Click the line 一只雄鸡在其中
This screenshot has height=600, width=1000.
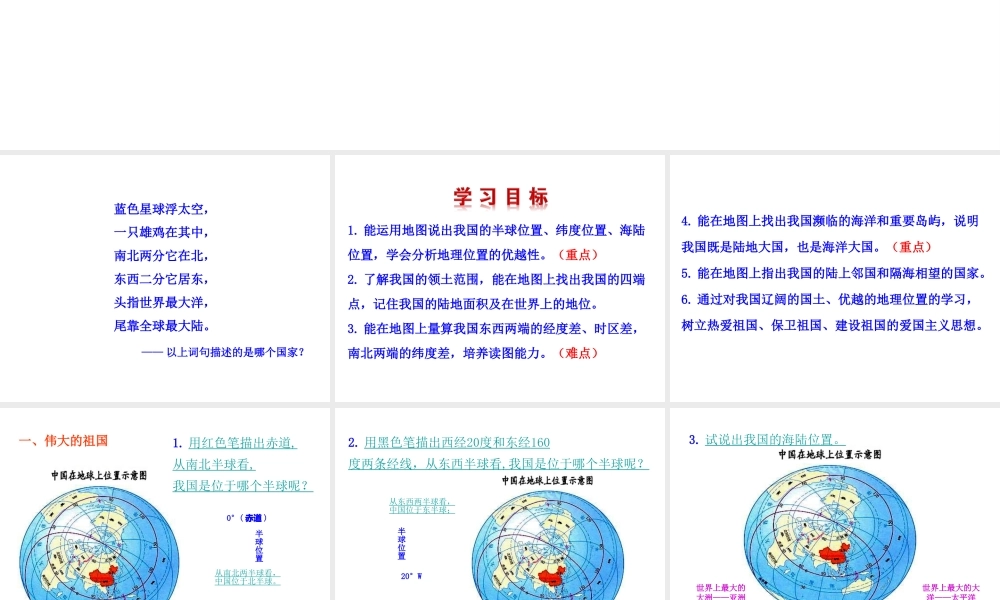[161, 232]
